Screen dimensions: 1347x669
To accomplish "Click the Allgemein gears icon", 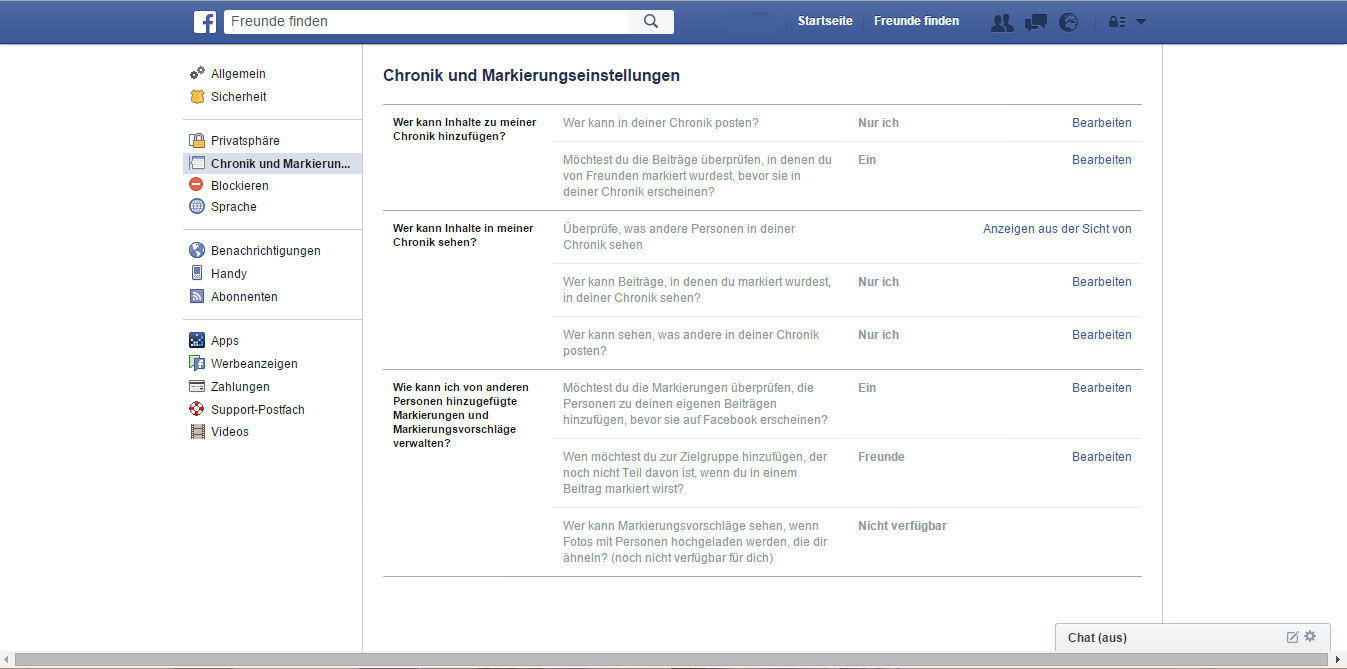I will tap(197, 73).
